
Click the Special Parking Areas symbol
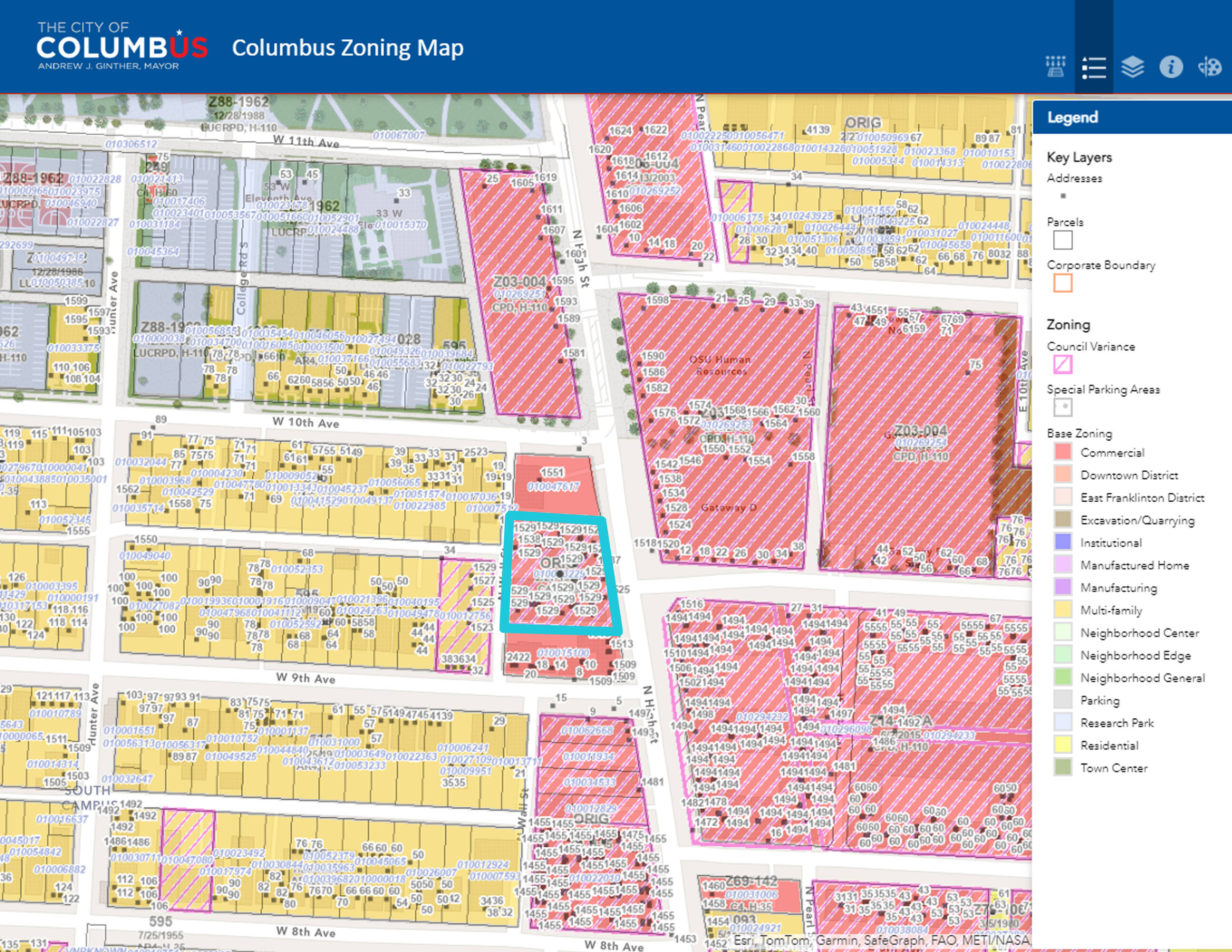tap(1063, 407)
